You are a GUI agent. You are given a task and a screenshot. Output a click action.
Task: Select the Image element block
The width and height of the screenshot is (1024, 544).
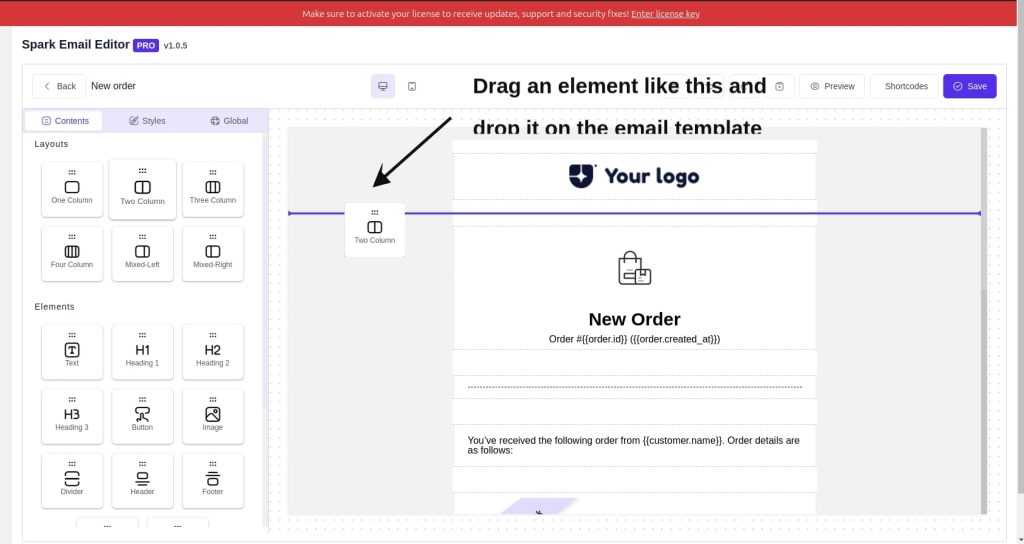[213, 417]
